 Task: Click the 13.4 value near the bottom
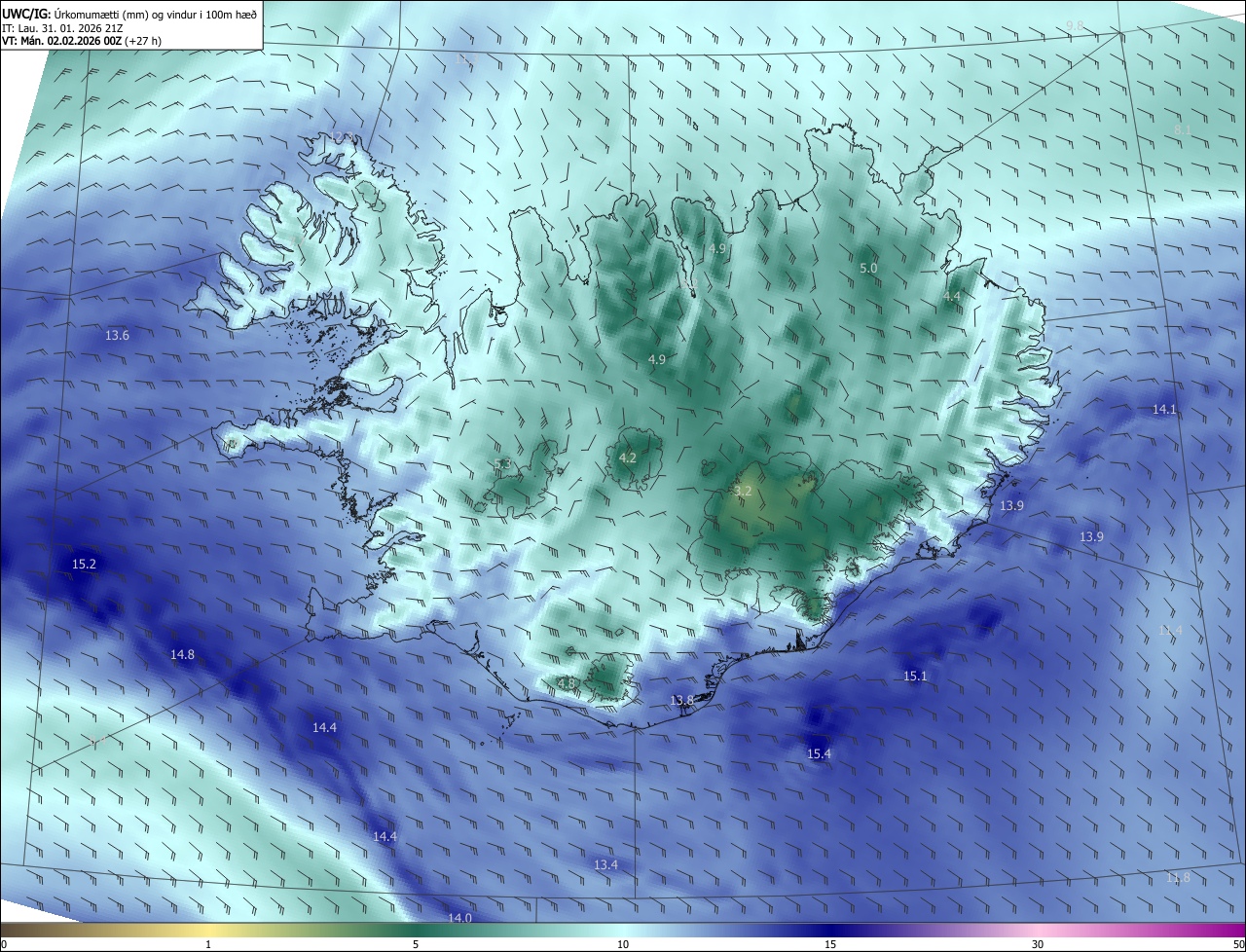tap(605, 864)
